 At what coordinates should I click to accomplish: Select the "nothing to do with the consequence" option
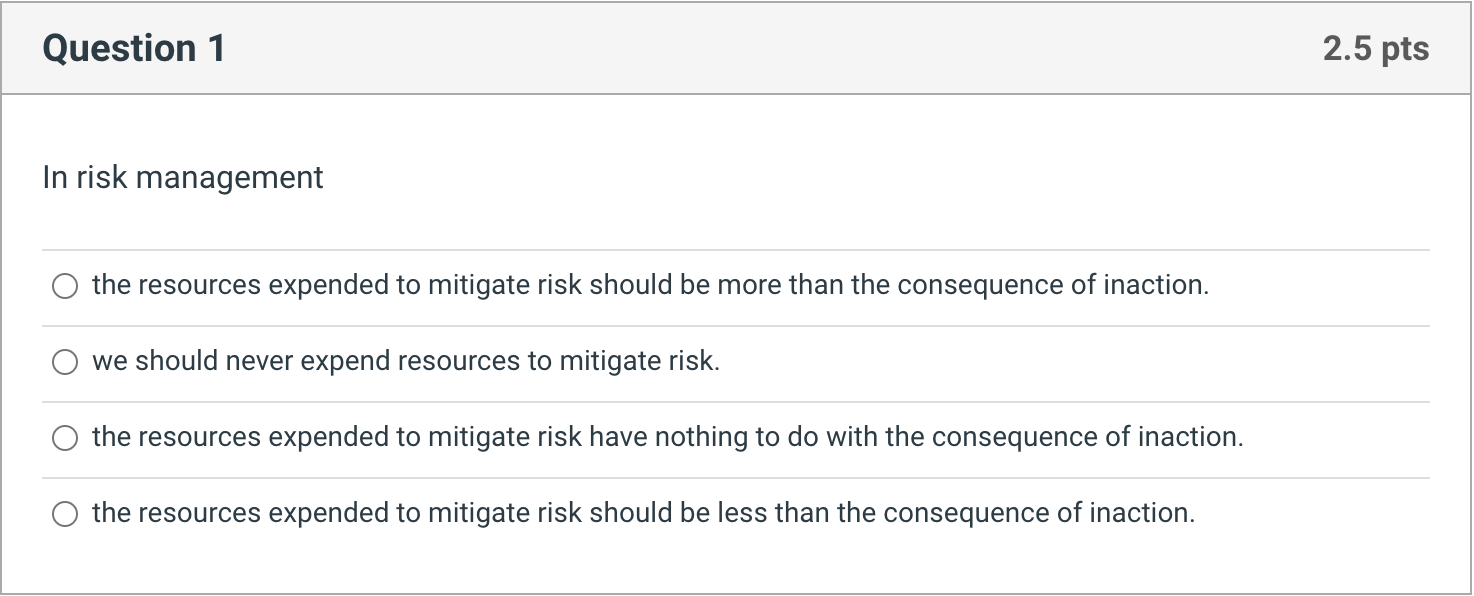tap(65, 437)
